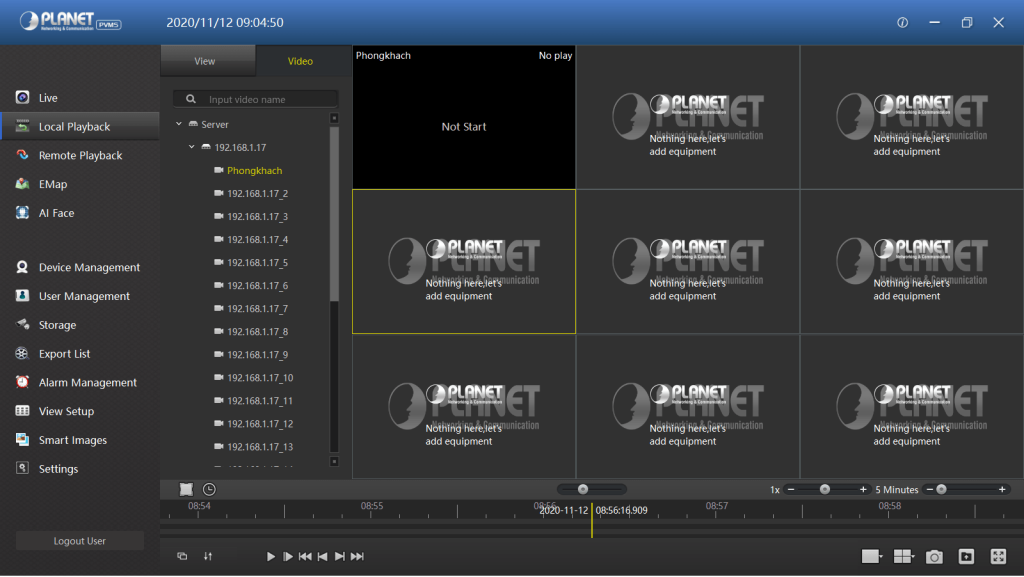Select the Phongkhach Not Start video pane
This screenshot has width=1024, height=577.
point(464,117)
